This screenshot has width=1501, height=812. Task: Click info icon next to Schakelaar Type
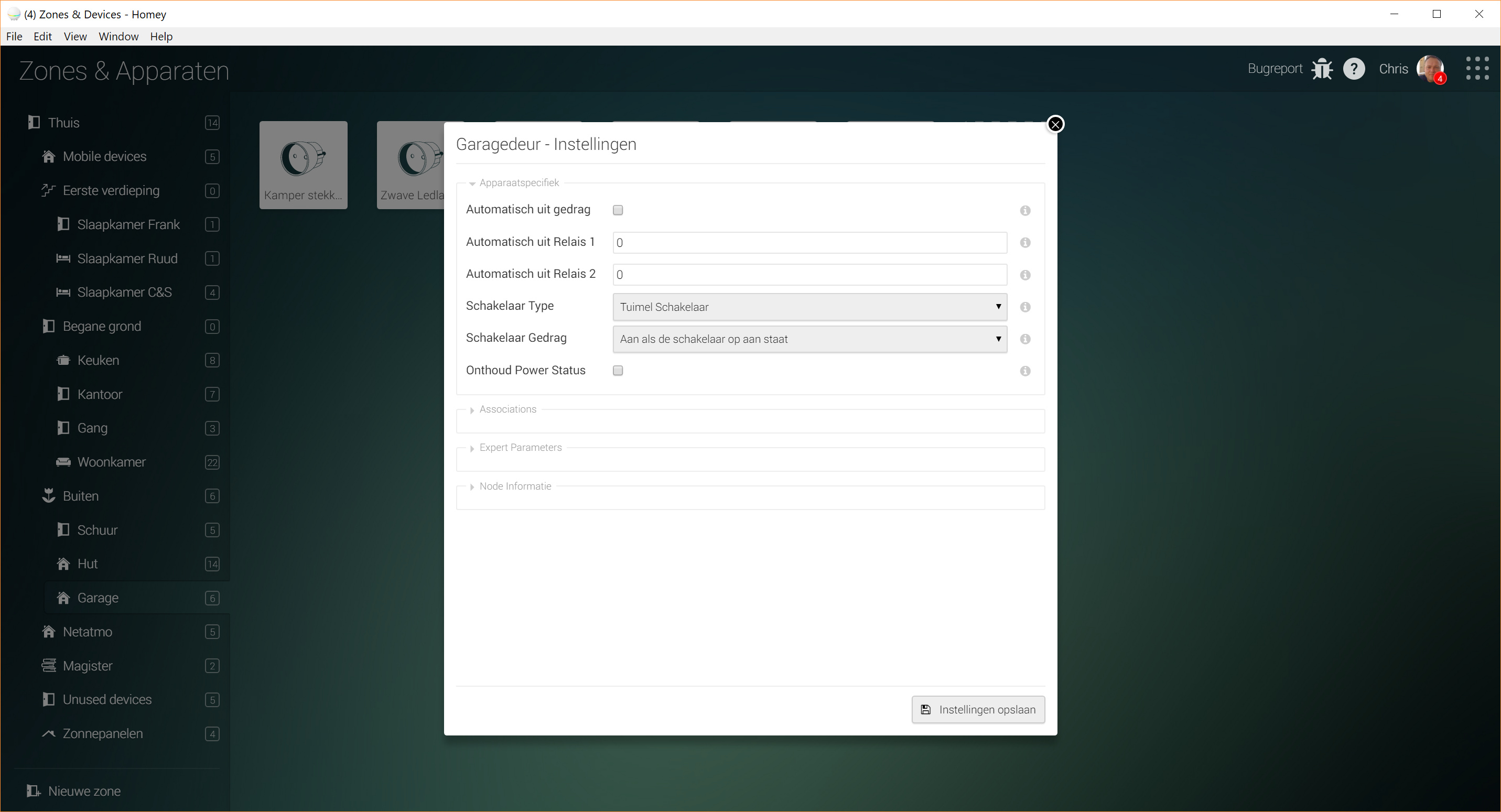tap(1025, 307)
